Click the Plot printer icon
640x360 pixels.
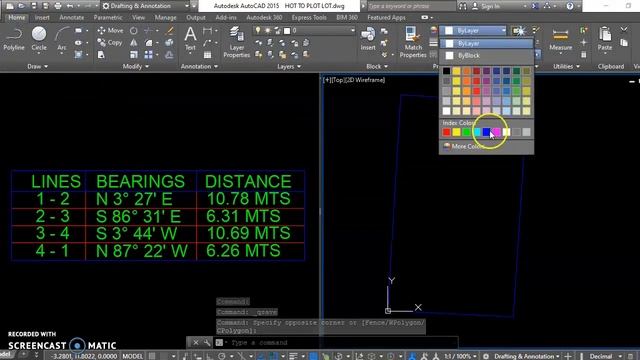(58, 6)
